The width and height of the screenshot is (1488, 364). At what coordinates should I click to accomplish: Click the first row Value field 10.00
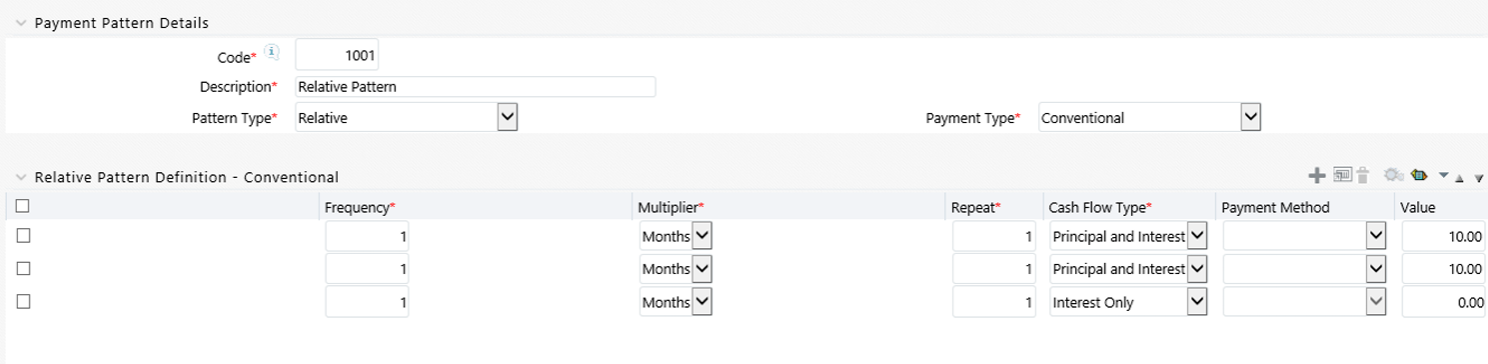pyautogui.click(x=1444, y=236)
